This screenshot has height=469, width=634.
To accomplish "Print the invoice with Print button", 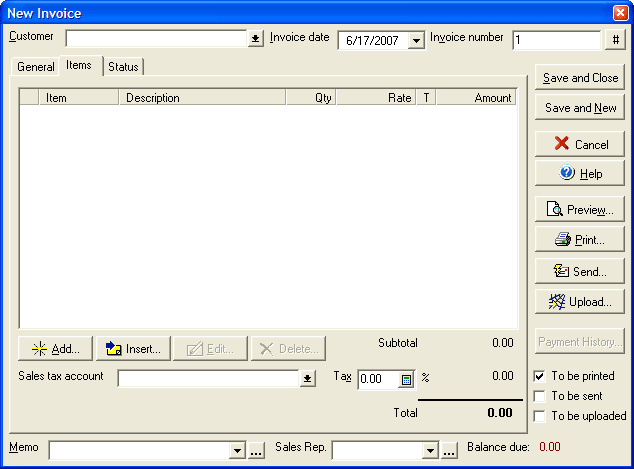I will tap(580, 241).
